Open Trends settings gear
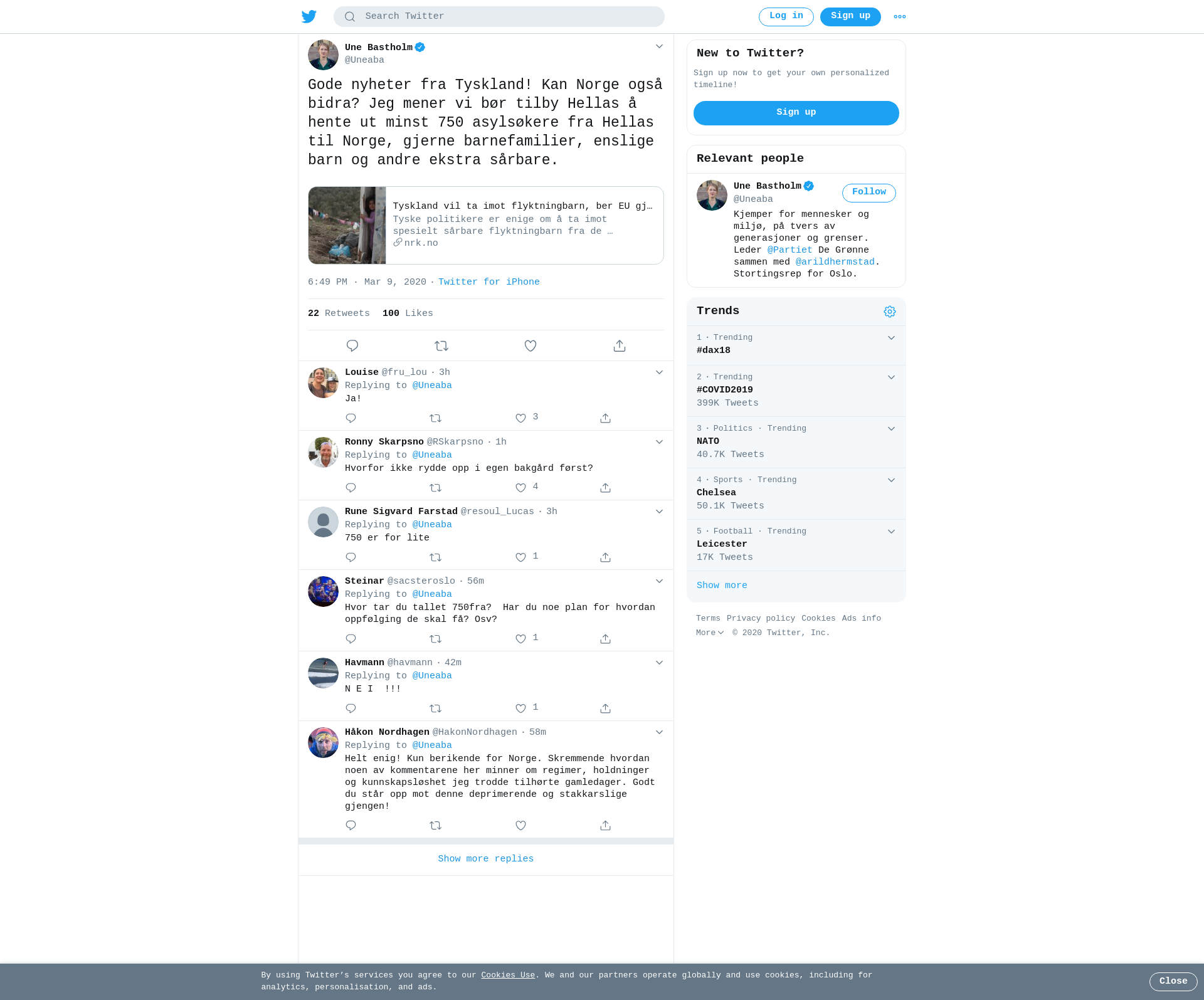Screen dimensions: 1204x1000 coord(890,312)
